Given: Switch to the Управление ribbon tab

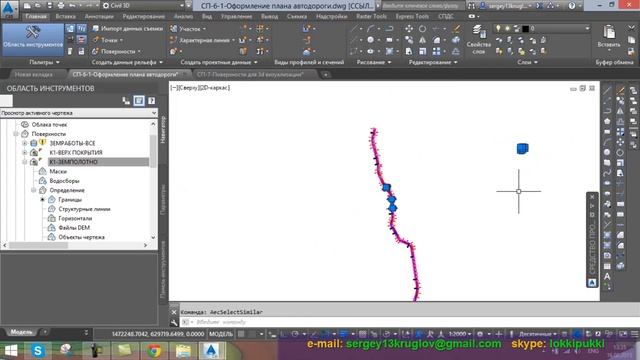Looking at the screenshot, I should click(x=236, y=16).
